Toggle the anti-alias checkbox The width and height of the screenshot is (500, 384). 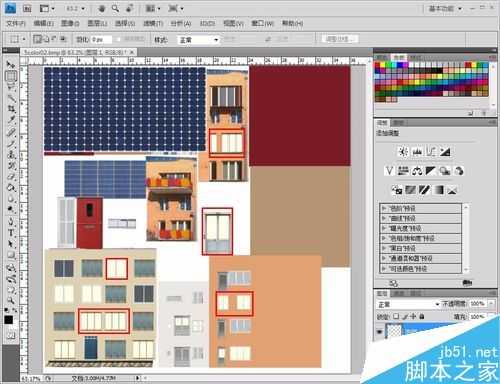119,39
